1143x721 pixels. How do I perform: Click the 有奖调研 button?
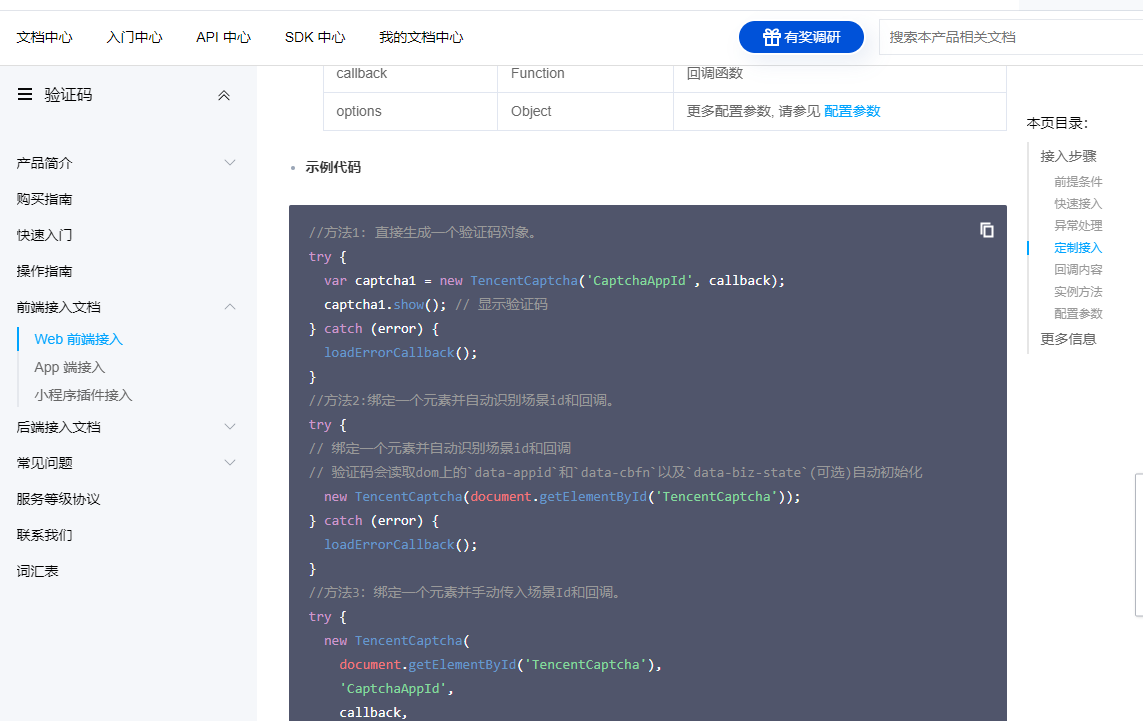(801, 37)
